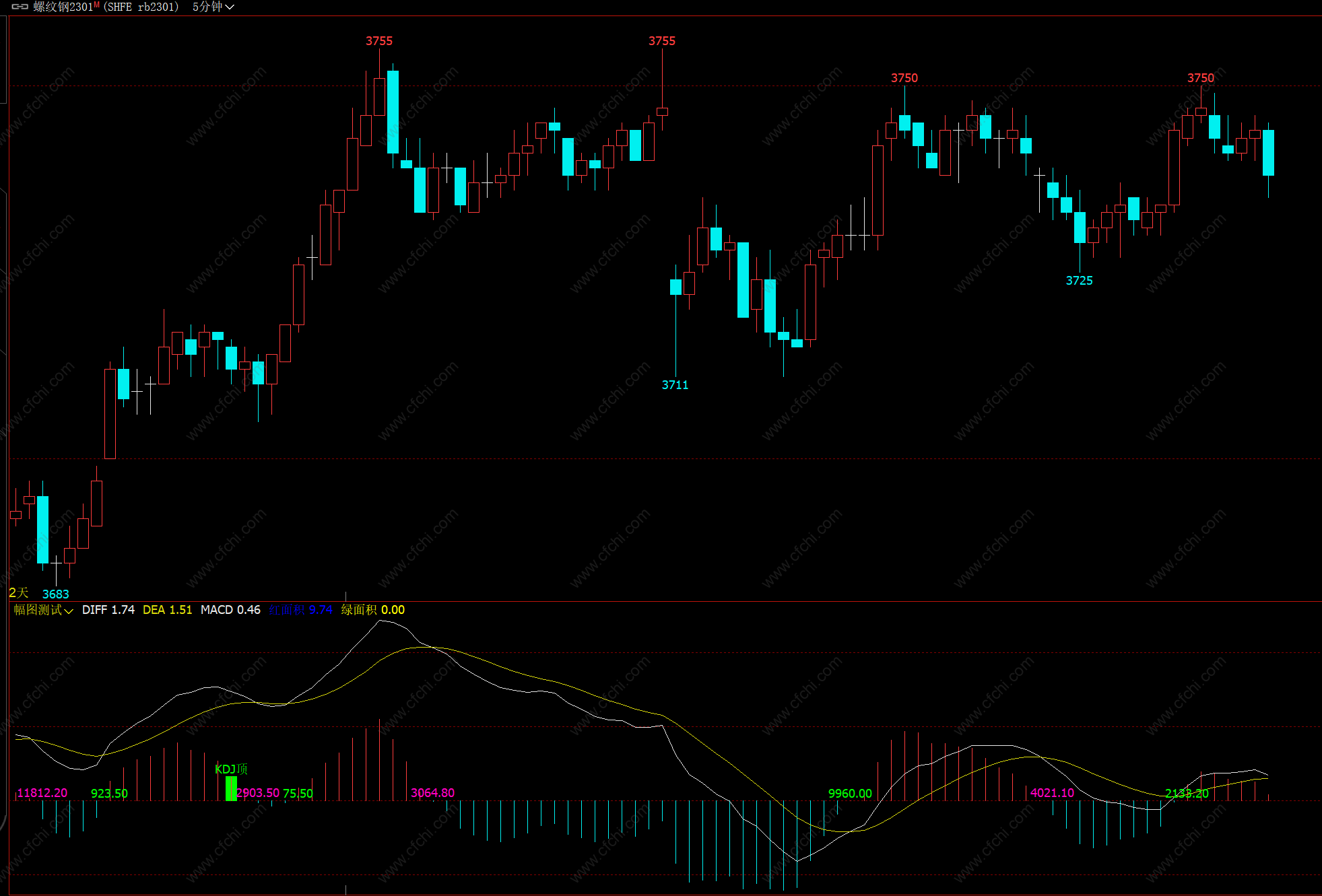Click the 3064.80 magenta area value
Image resolution: width=1322 pixels, height=896 pixels.
[x=432, y=793]
